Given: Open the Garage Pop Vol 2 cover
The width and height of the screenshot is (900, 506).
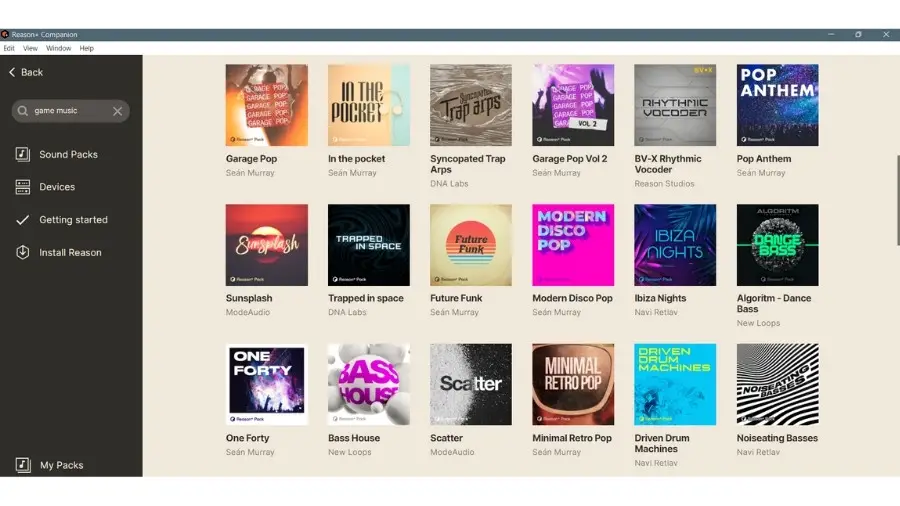Looking at the screenshot, I should click(573, 105).
